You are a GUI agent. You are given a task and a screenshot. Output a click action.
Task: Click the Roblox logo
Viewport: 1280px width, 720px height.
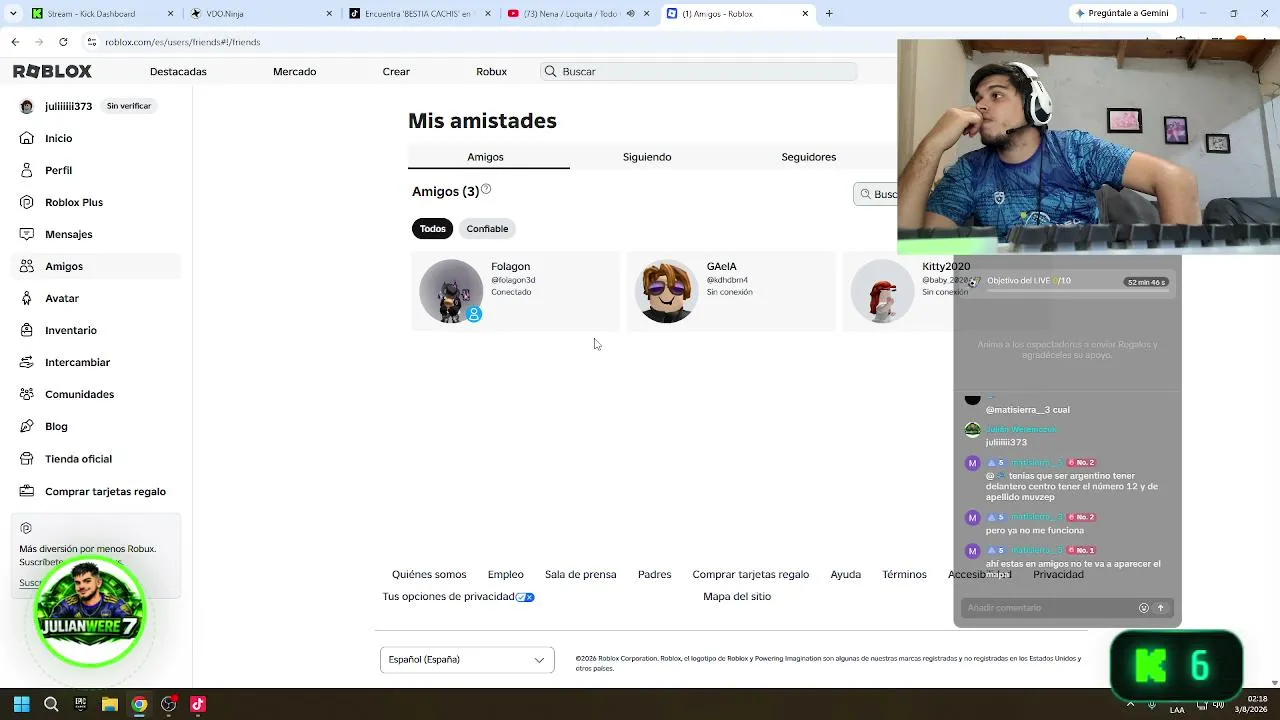[52, 71]
